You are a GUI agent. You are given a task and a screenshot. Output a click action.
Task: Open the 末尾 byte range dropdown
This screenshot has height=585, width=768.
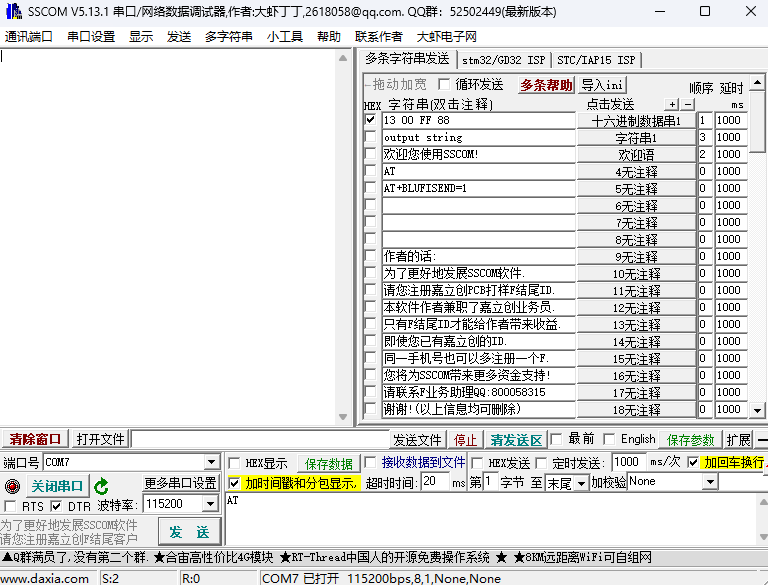581,484
